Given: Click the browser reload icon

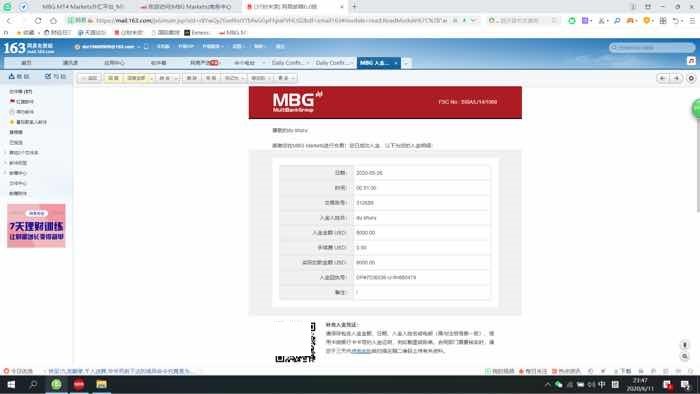Looking at the screenshot, I should (x=38, y=21).
